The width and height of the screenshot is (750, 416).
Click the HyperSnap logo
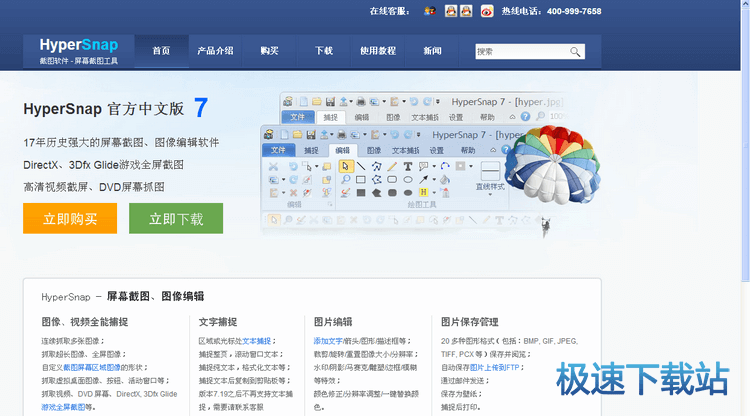point(79,51)
